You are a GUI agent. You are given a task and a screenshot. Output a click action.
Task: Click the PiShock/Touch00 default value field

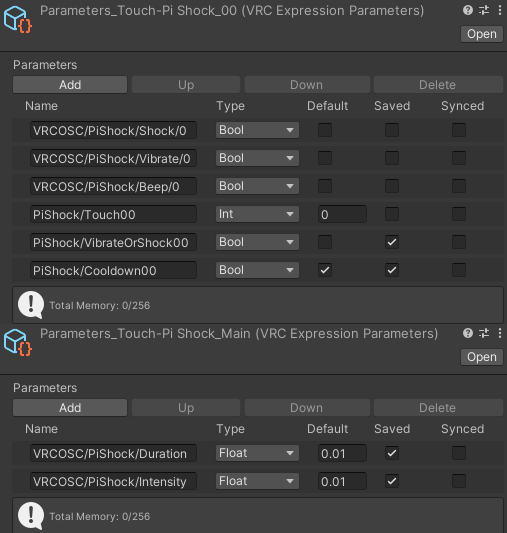342,214
